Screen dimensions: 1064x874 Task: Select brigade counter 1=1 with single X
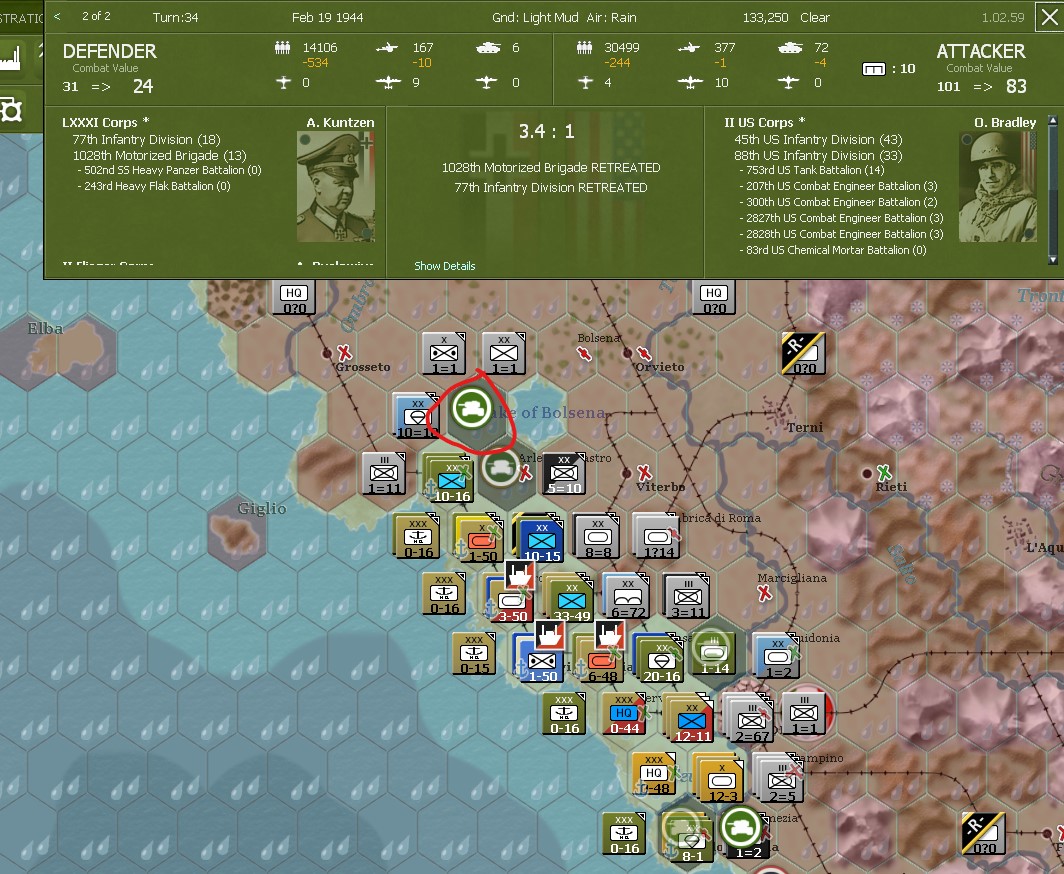click(x=444, y=354)
